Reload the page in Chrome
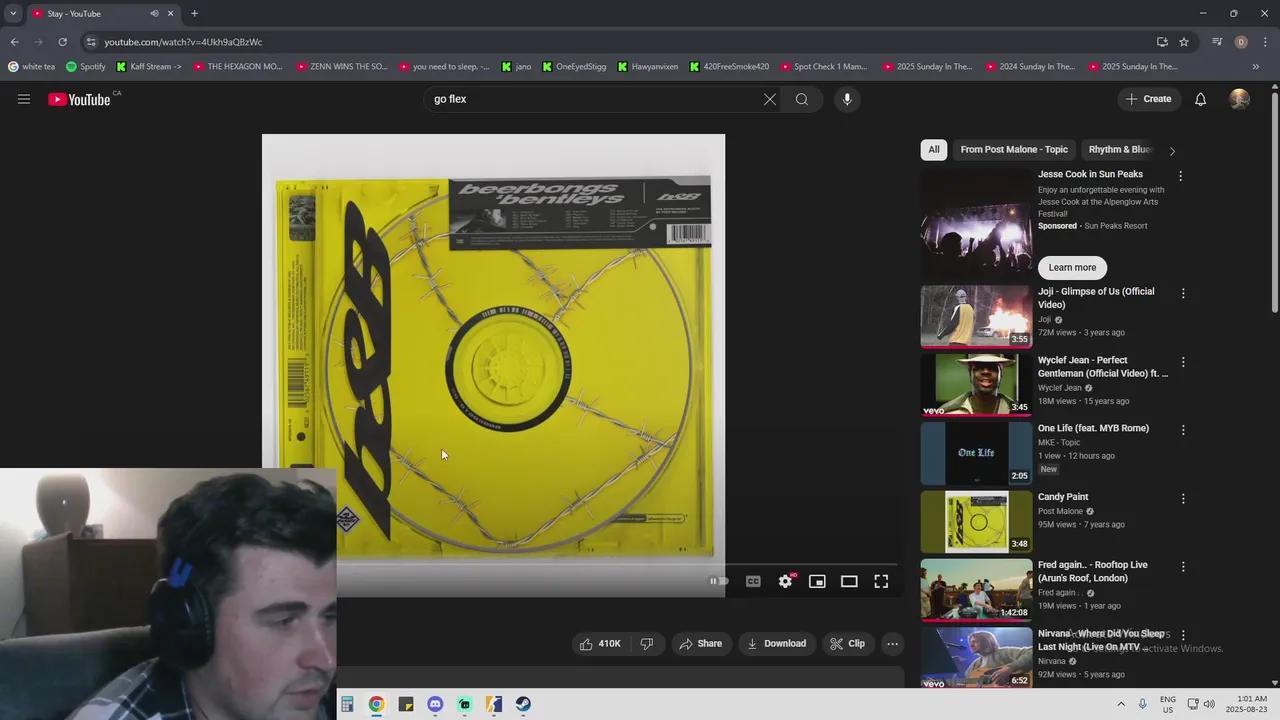This screenshot has height=720, width=1280. 62,42
